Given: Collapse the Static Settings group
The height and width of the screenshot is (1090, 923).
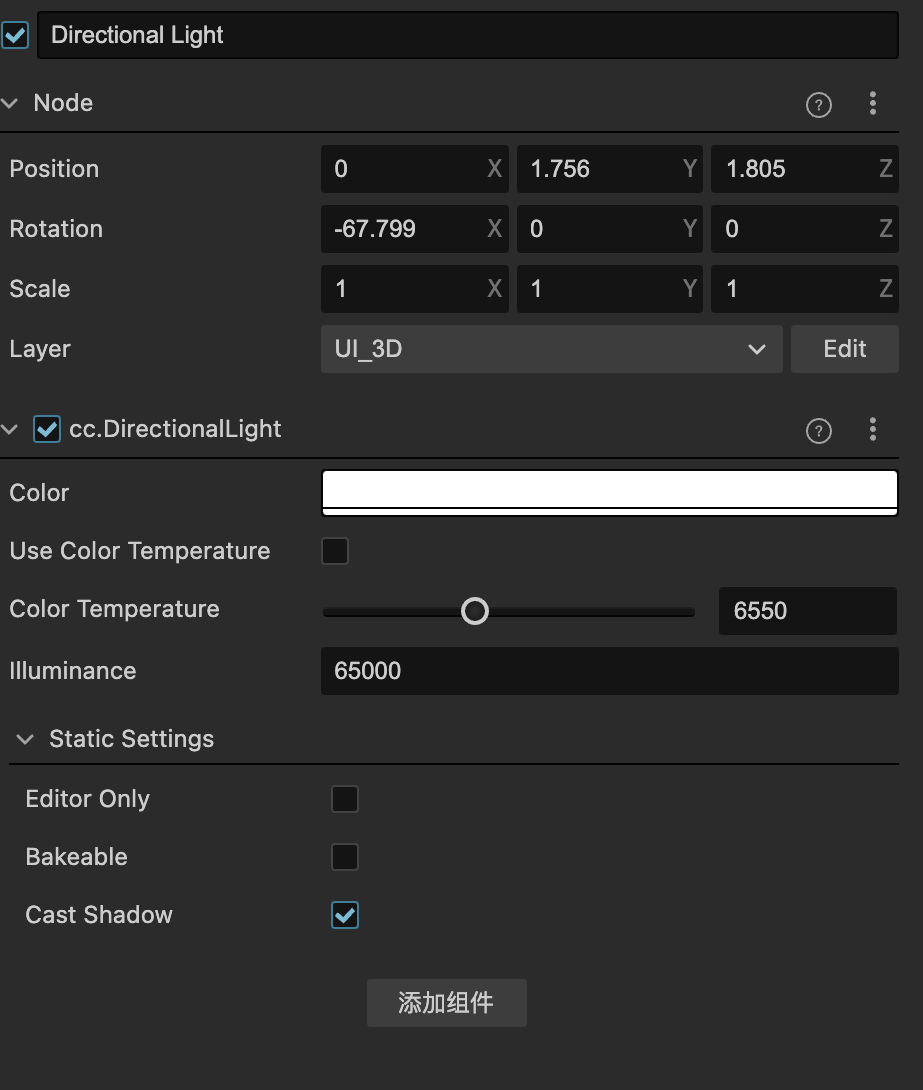Looking at the screenshot, I should pos(26,740).
